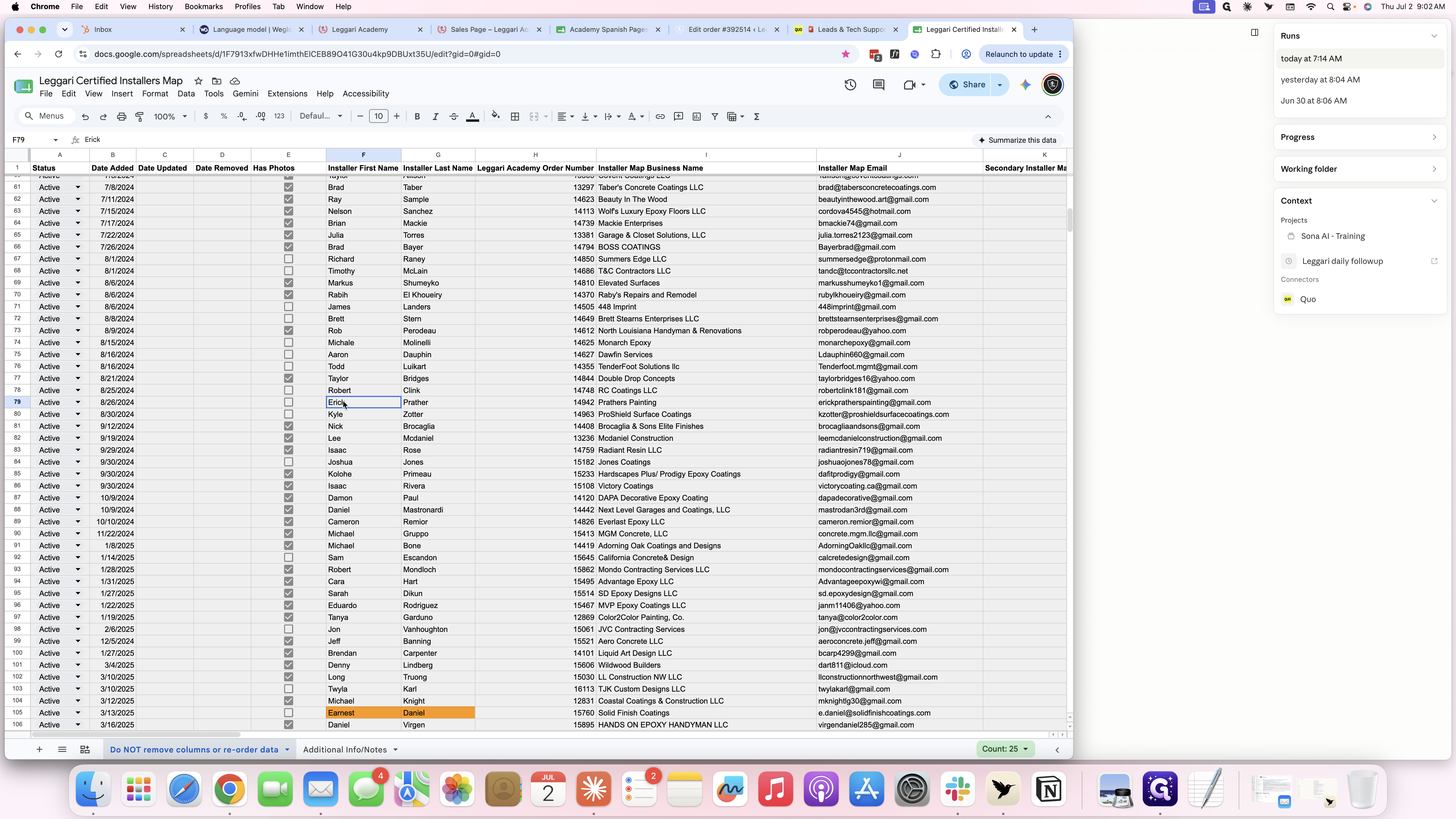
Task: Click the insert chart icon
Action: [697, 116]
